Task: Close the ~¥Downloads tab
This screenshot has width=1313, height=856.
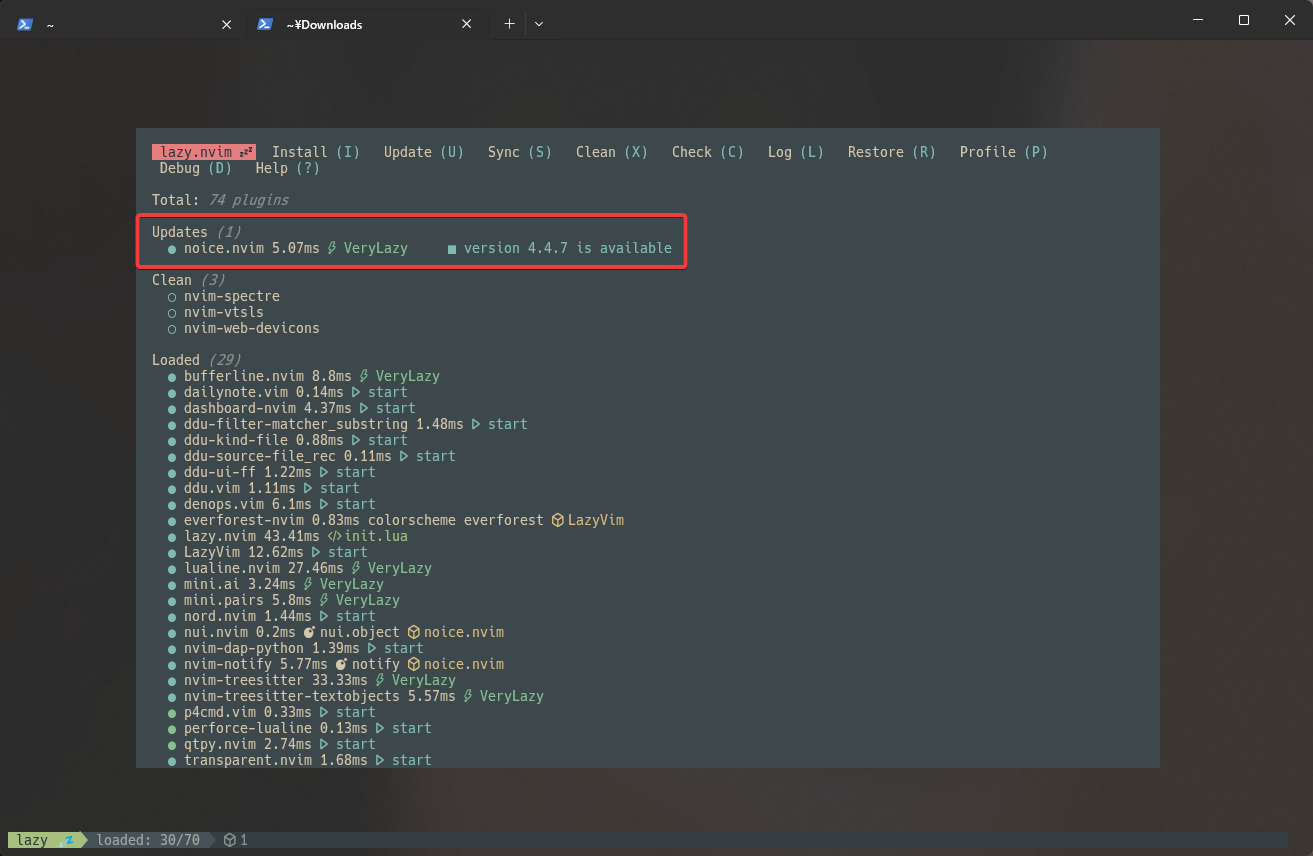Action: click(467, 24)
